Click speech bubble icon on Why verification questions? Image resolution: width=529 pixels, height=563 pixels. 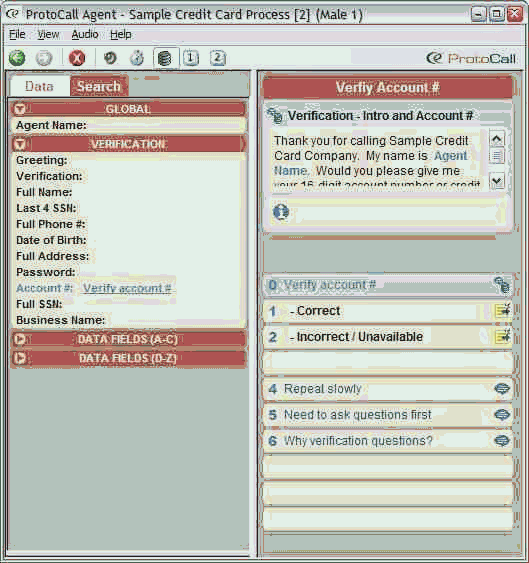(502, 441)
